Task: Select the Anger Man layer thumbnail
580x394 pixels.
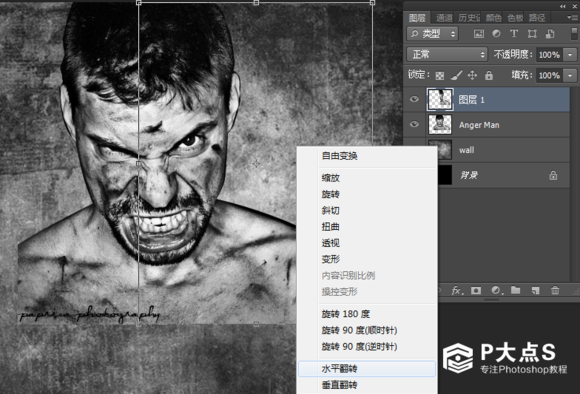Action: [x=440, y=125]
